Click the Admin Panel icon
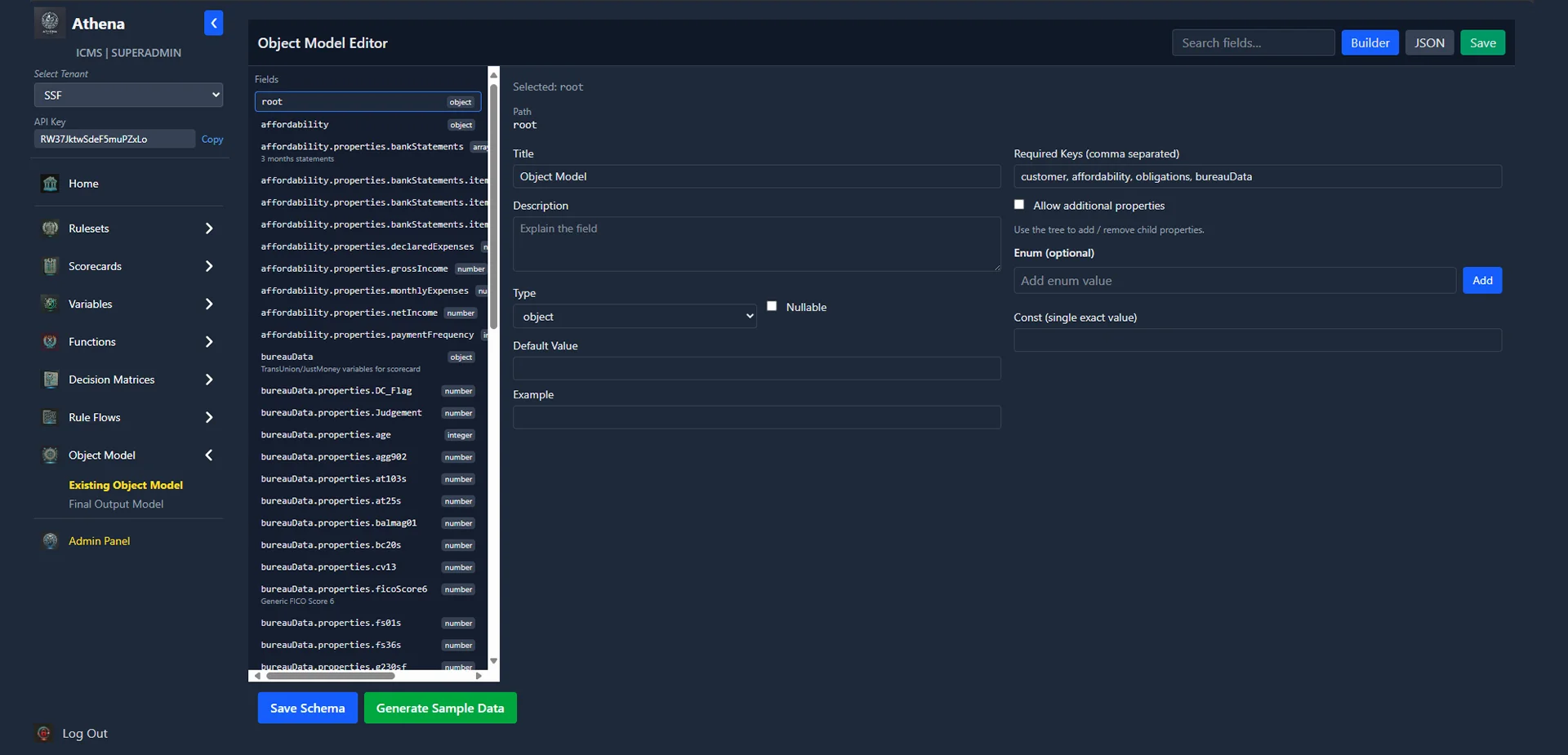 coord(50,541)
